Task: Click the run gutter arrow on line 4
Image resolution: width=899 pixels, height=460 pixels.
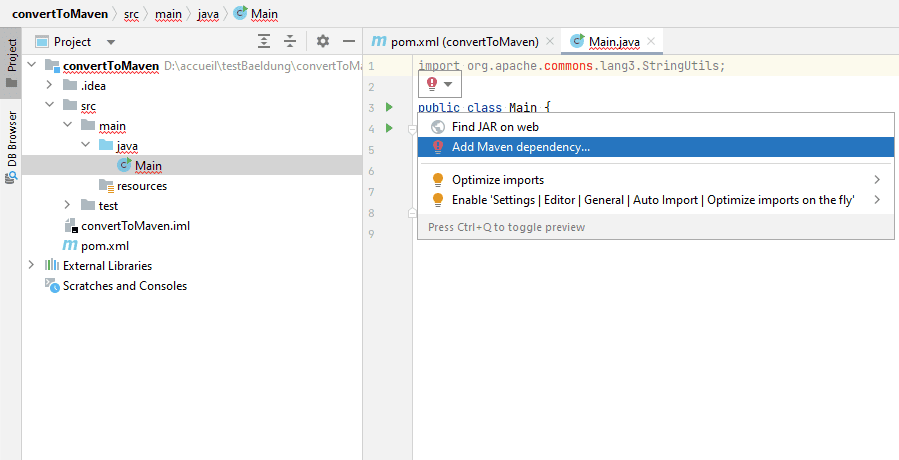Action: point(389,128)
